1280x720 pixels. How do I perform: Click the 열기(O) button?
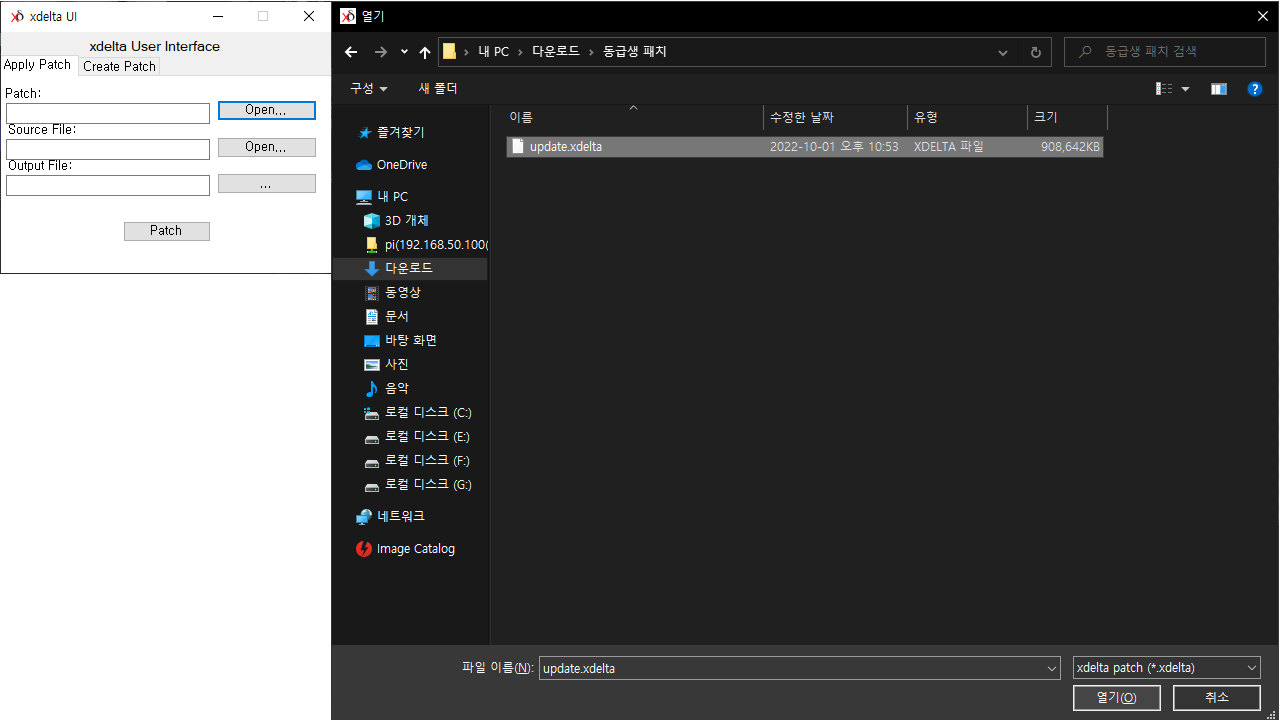(1116, 697)
